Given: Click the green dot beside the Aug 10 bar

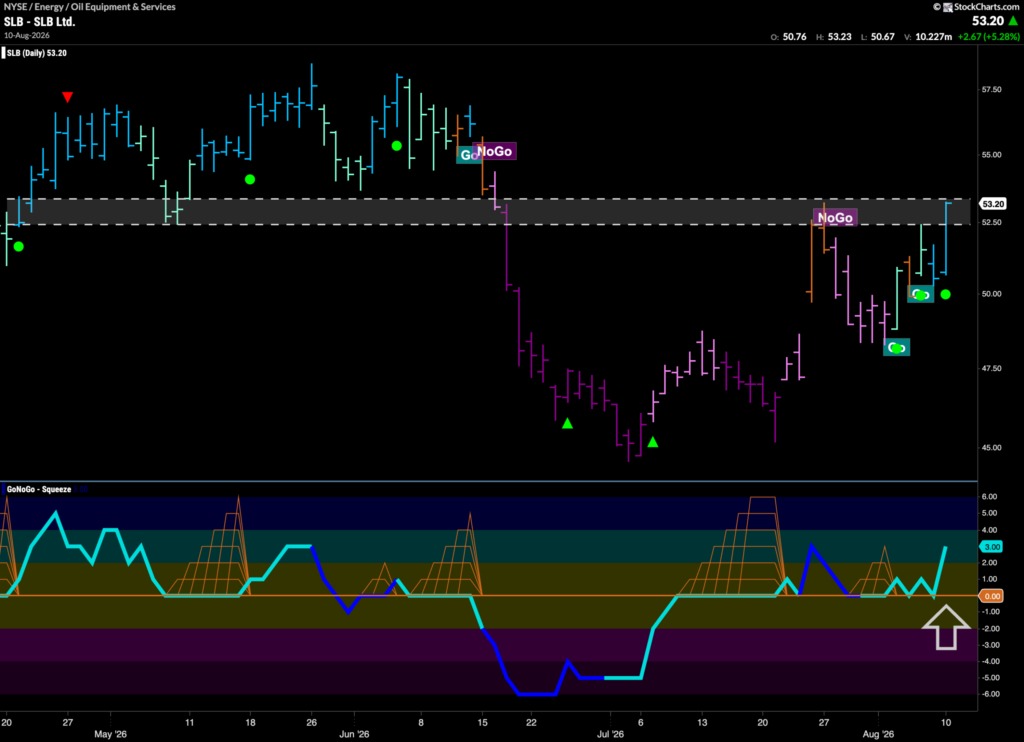Looking at the screenshot, I should click(946, 295).
